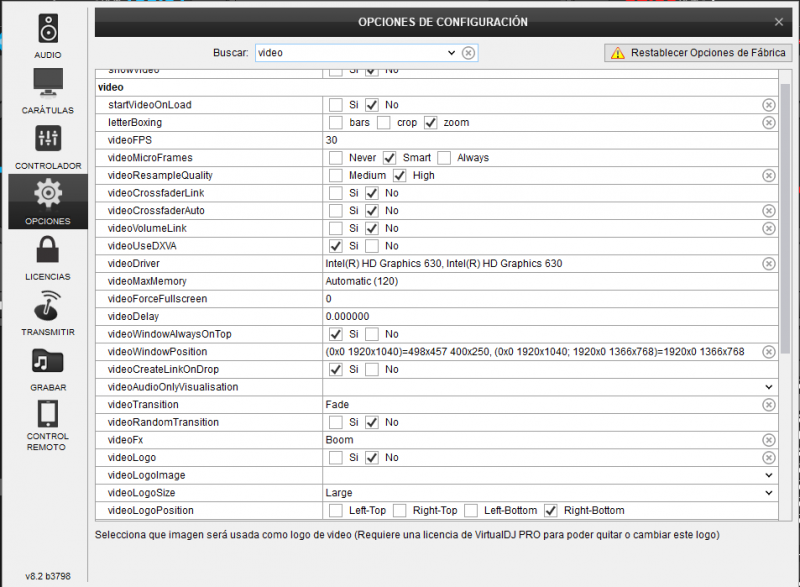Image resolution: width=800 pixels, height=587 pixels.
Task: Reset videoLogo with its X icon
Action: pos(769,457)
